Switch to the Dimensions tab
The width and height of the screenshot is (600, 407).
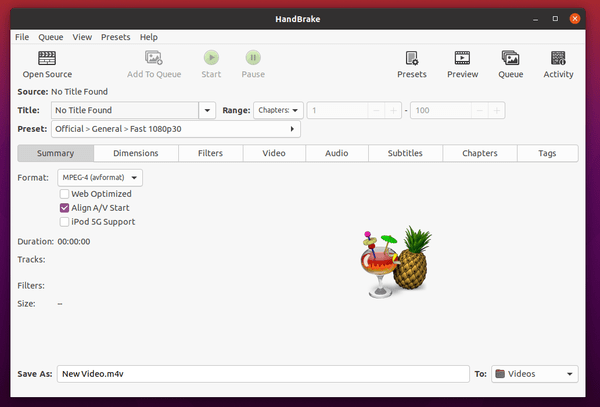click(136, 153)
